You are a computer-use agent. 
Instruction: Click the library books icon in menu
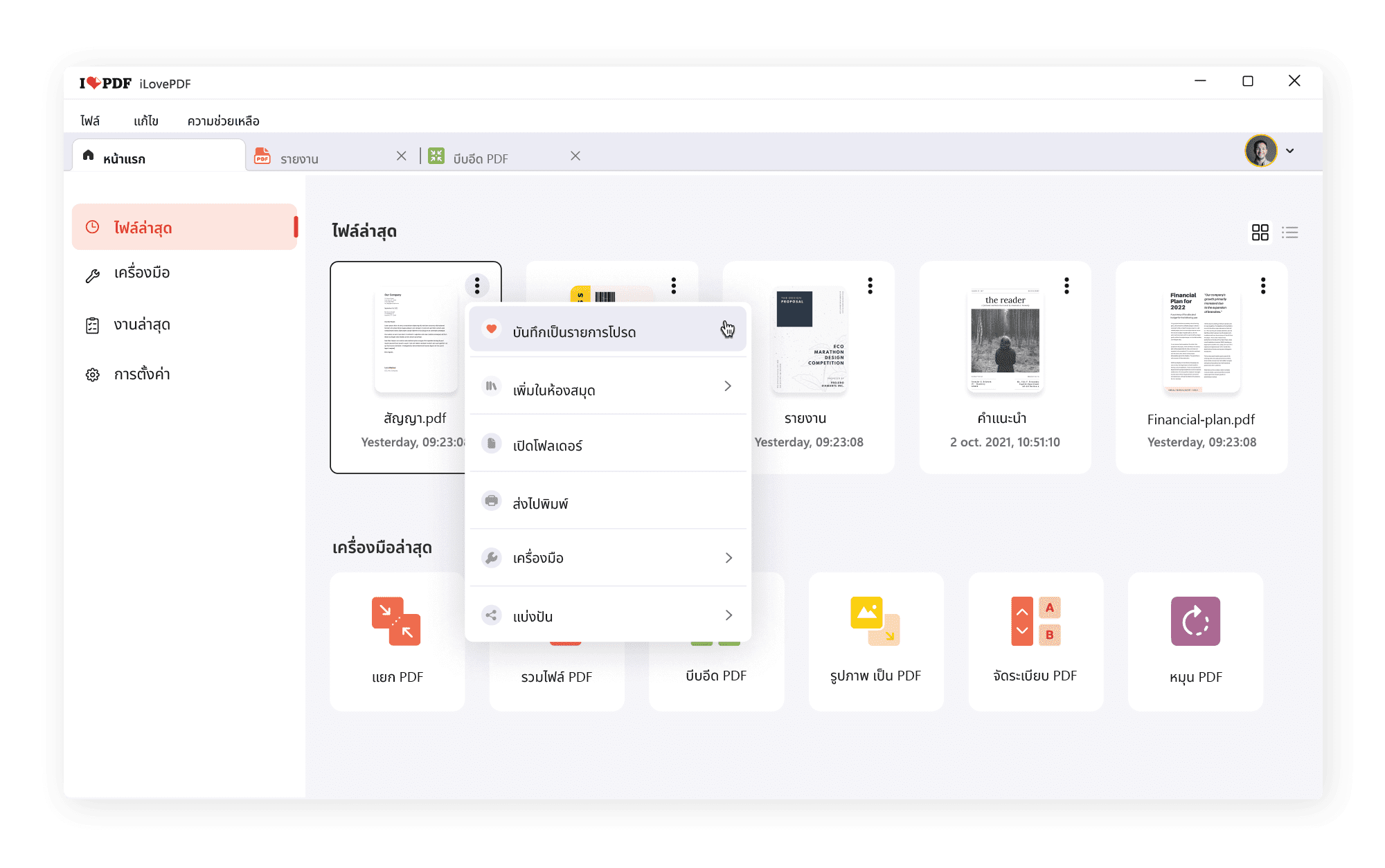click(x=491, y=386)
